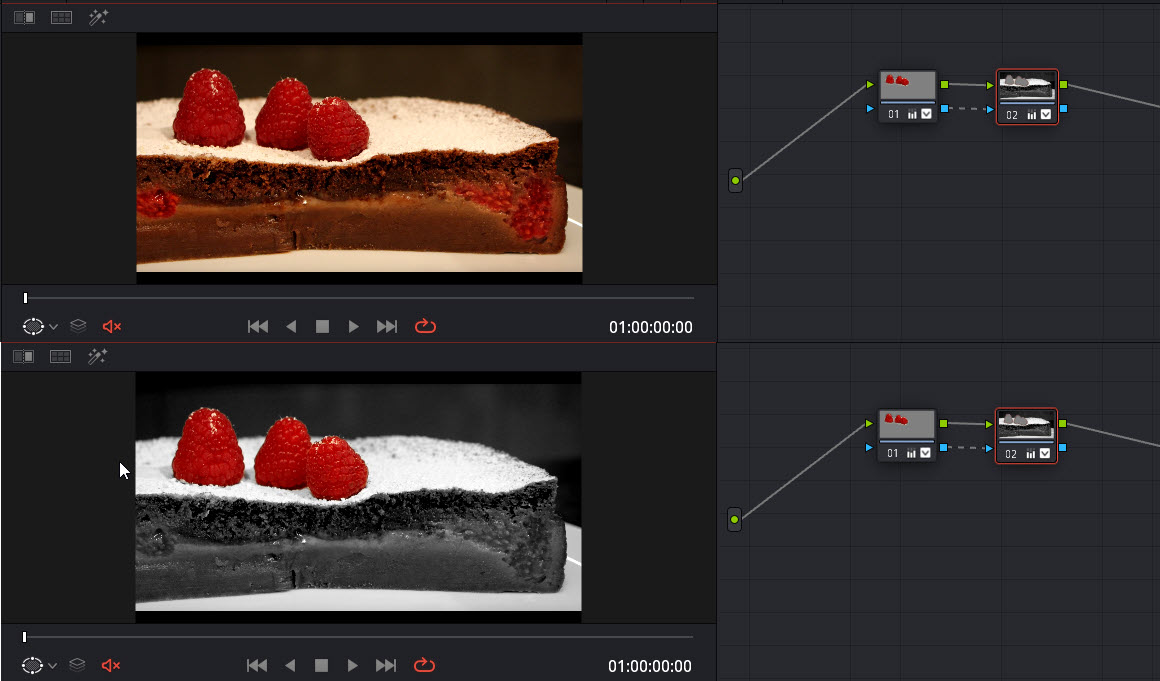The width and height of the screenshot is (1160, 681).
Task: Play forward in the top viewer
Action: click(353, 327)
